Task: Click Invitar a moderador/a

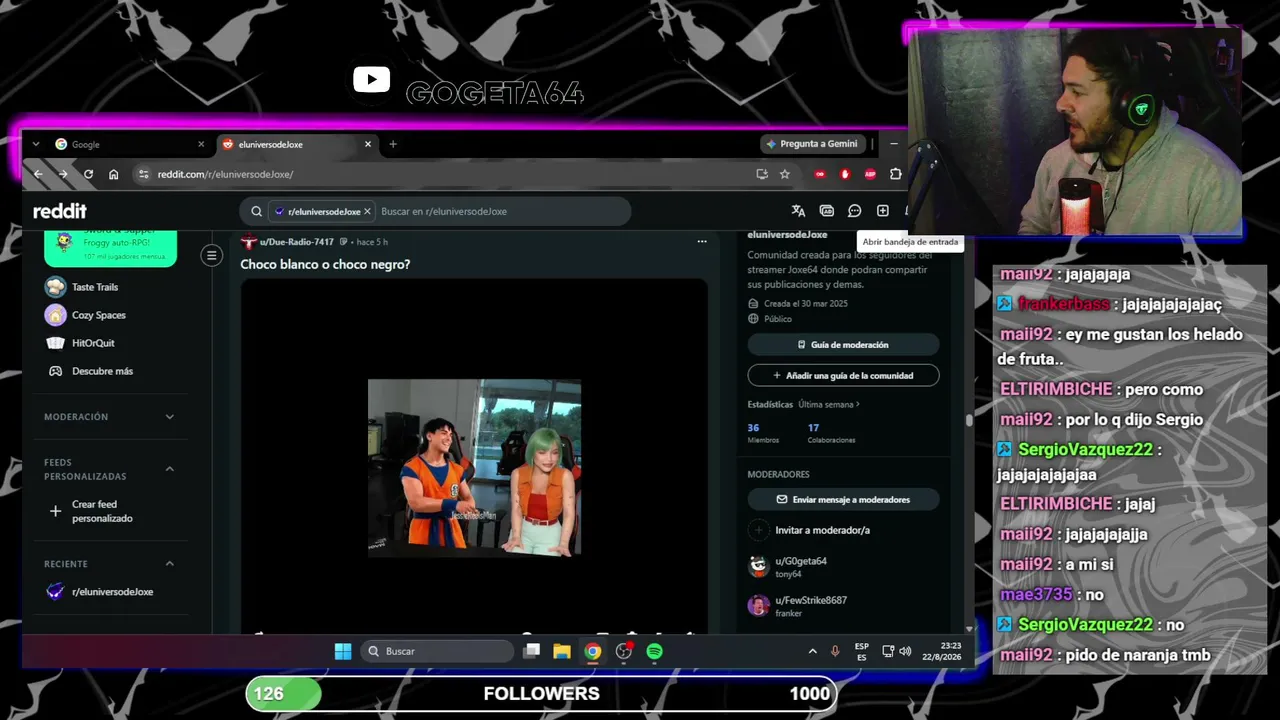Action: (x=810, y=530)
